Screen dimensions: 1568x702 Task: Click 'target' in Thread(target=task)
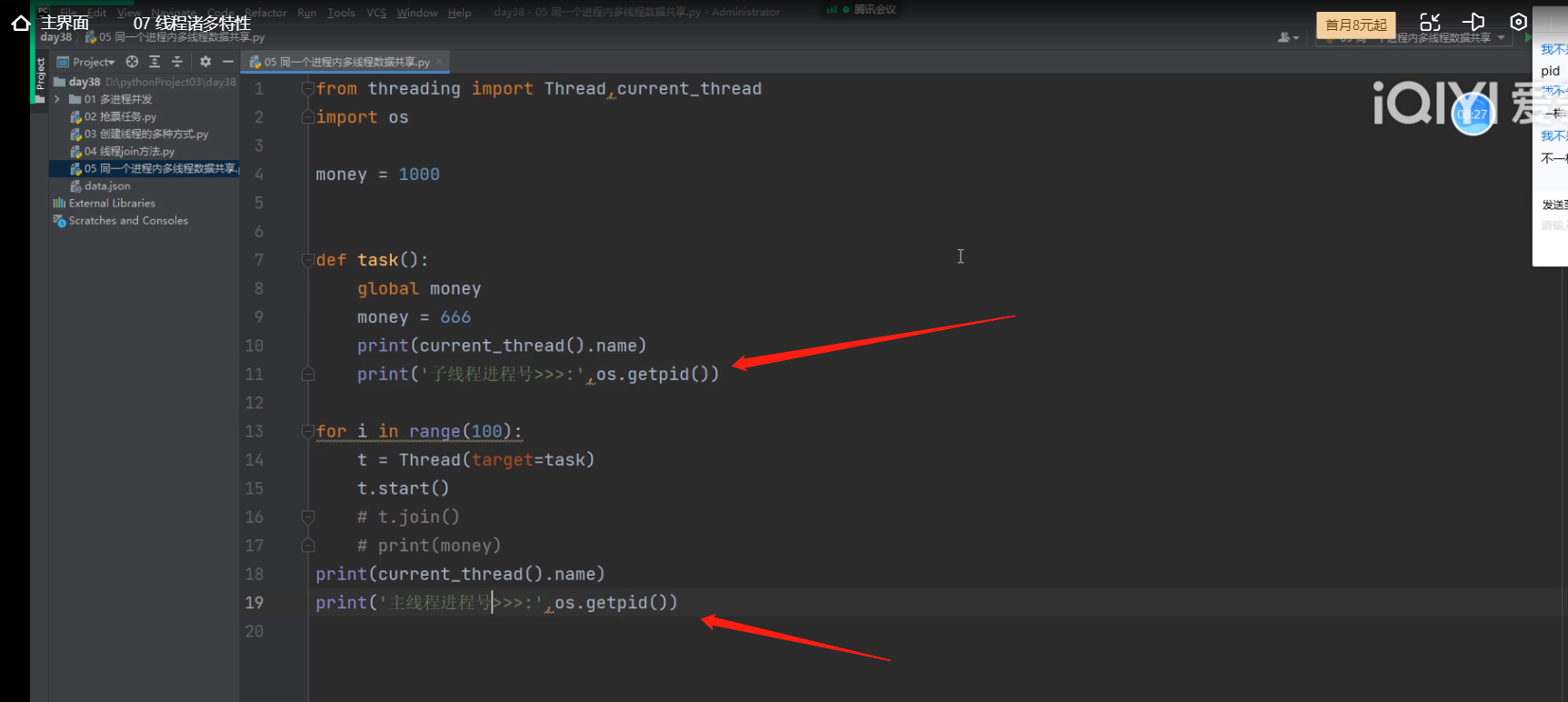[503, 460]
